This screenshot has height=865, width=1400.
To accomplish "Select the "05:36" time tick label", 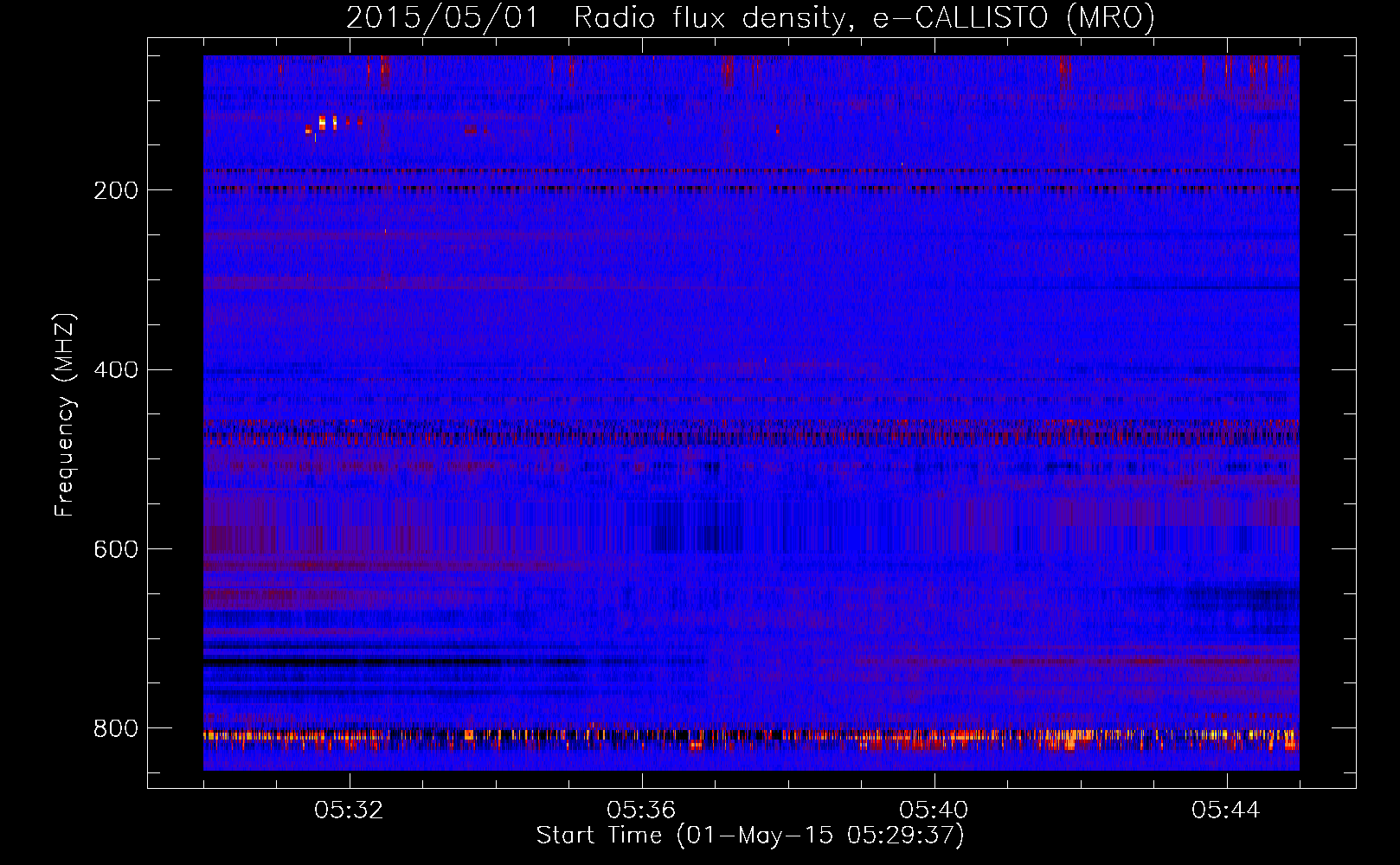I will point(641,811).
